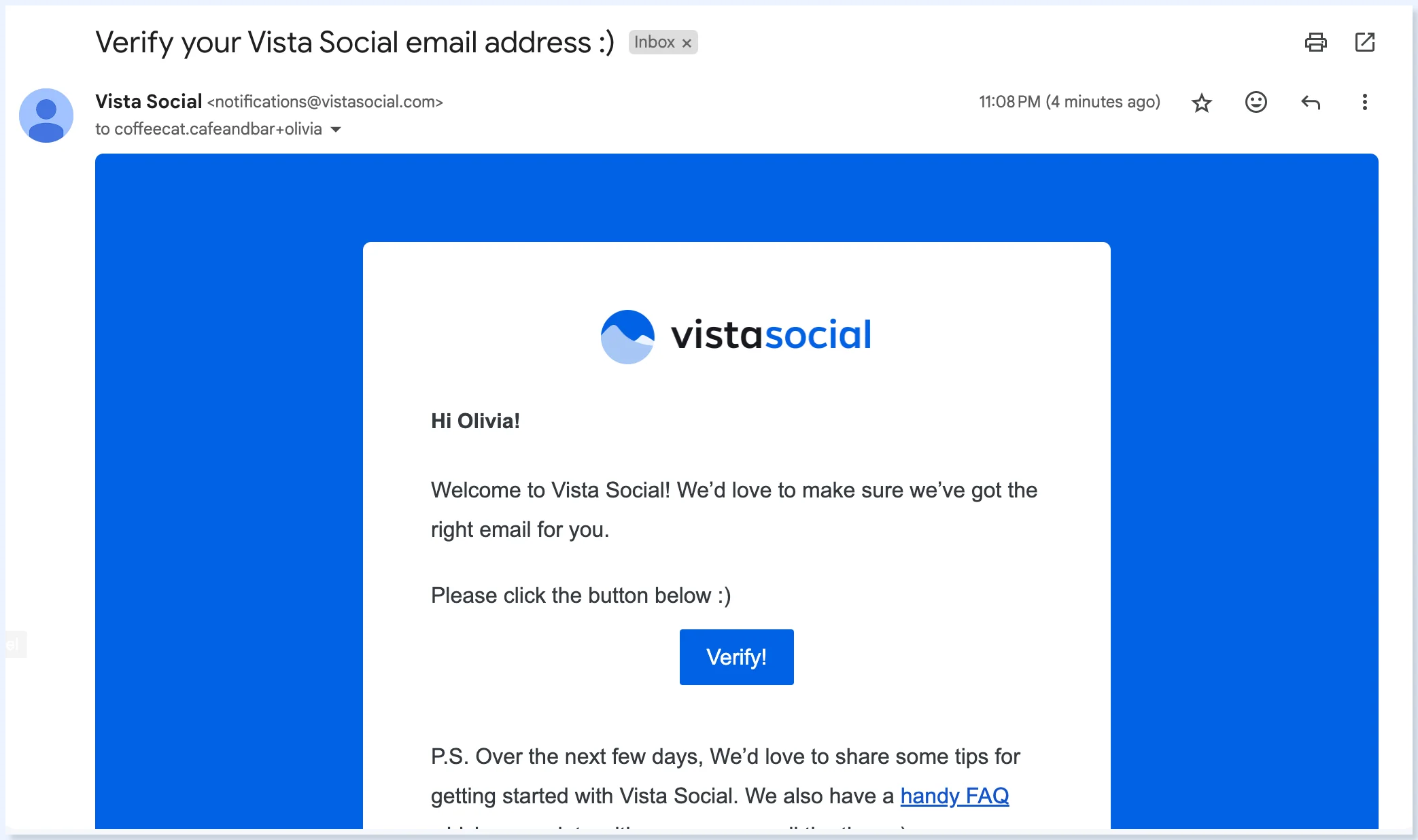Click the blue Verify! button
Screen dimensions: 1418x840
pyautogui.click(x=736, y=657)
